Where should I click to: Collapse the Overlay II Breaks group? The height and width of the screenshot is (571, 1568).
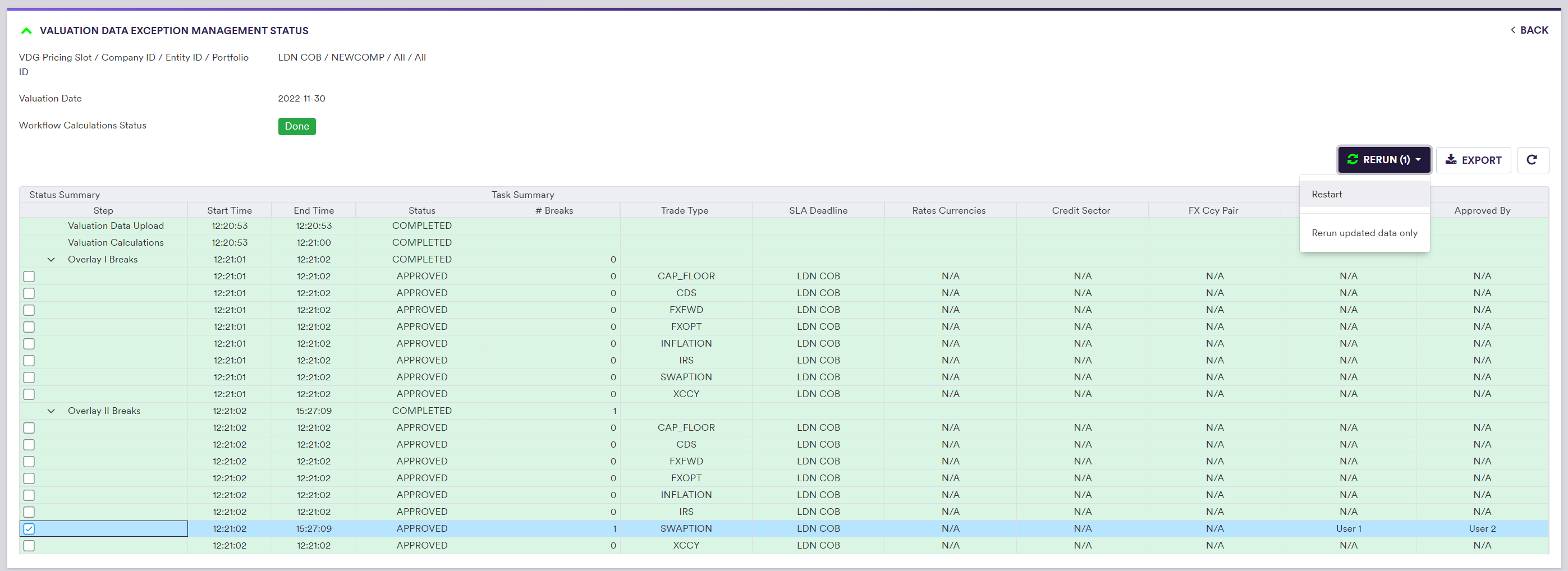(52, 411)
